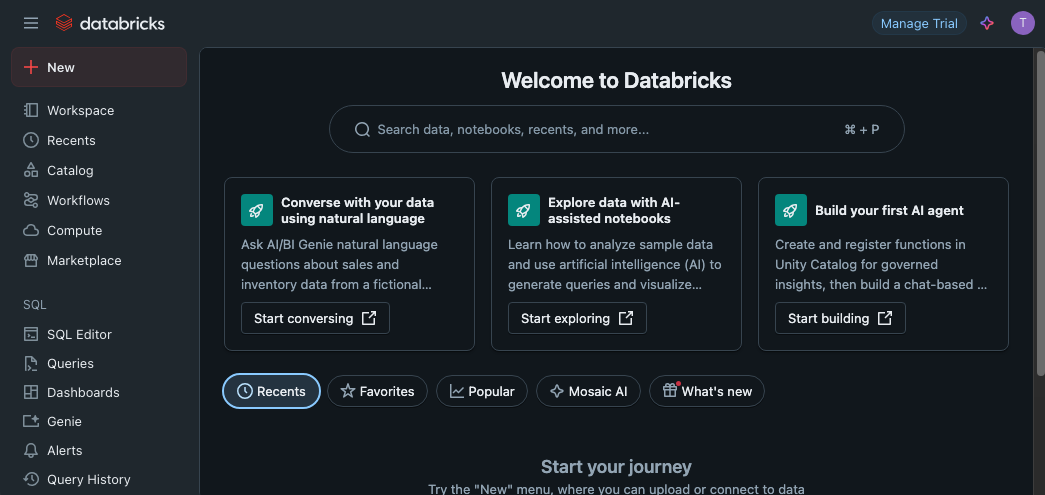Viewport: 1045px width, 495px height.
Task: Click the New button
Action: [99, 67]
